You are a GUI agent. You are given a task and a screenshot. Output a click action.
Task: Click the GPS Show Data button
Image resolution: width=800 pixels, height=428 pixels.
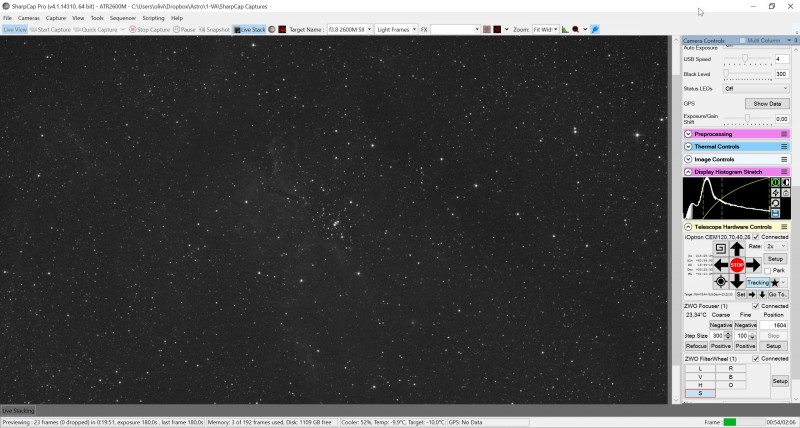pos(767,104)
